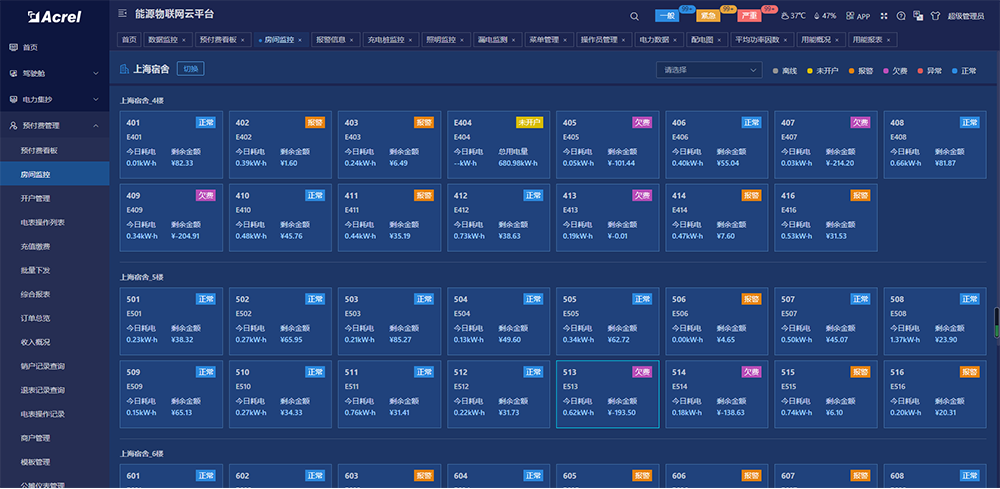Image resolution: width=1000 pixels, height=489 pixels.
Task: Close the 数据监控 tab
Action: coord(185,40)
